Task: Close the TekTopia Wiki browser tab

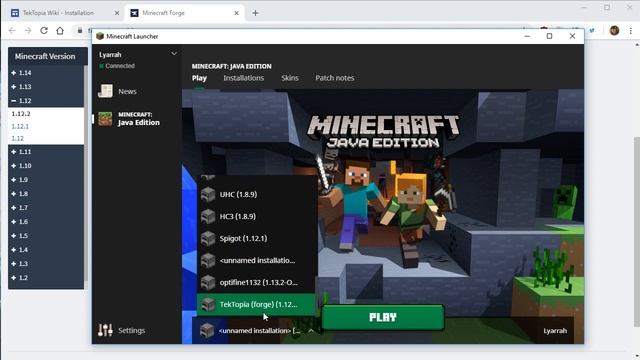Action: (x=117, y=13)
